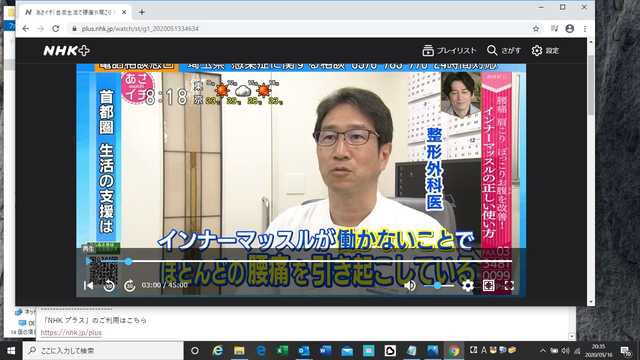
Task: Open Excel from the taskbar
Action: pos(282,351)
